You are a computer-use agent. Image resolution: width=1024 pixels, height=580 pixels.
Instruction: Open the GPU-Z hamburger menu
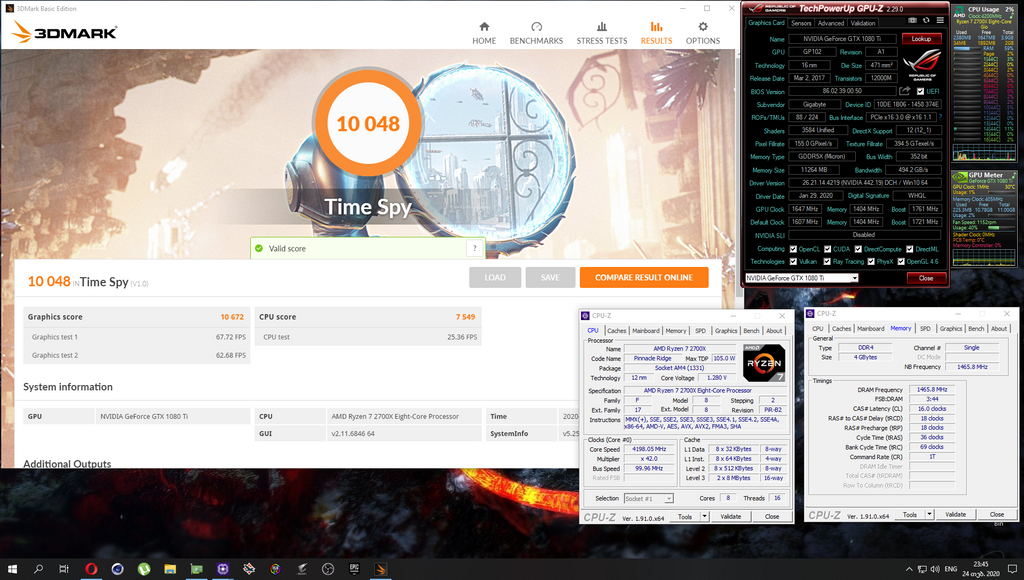pyautogui.click(x=940, y=20)
